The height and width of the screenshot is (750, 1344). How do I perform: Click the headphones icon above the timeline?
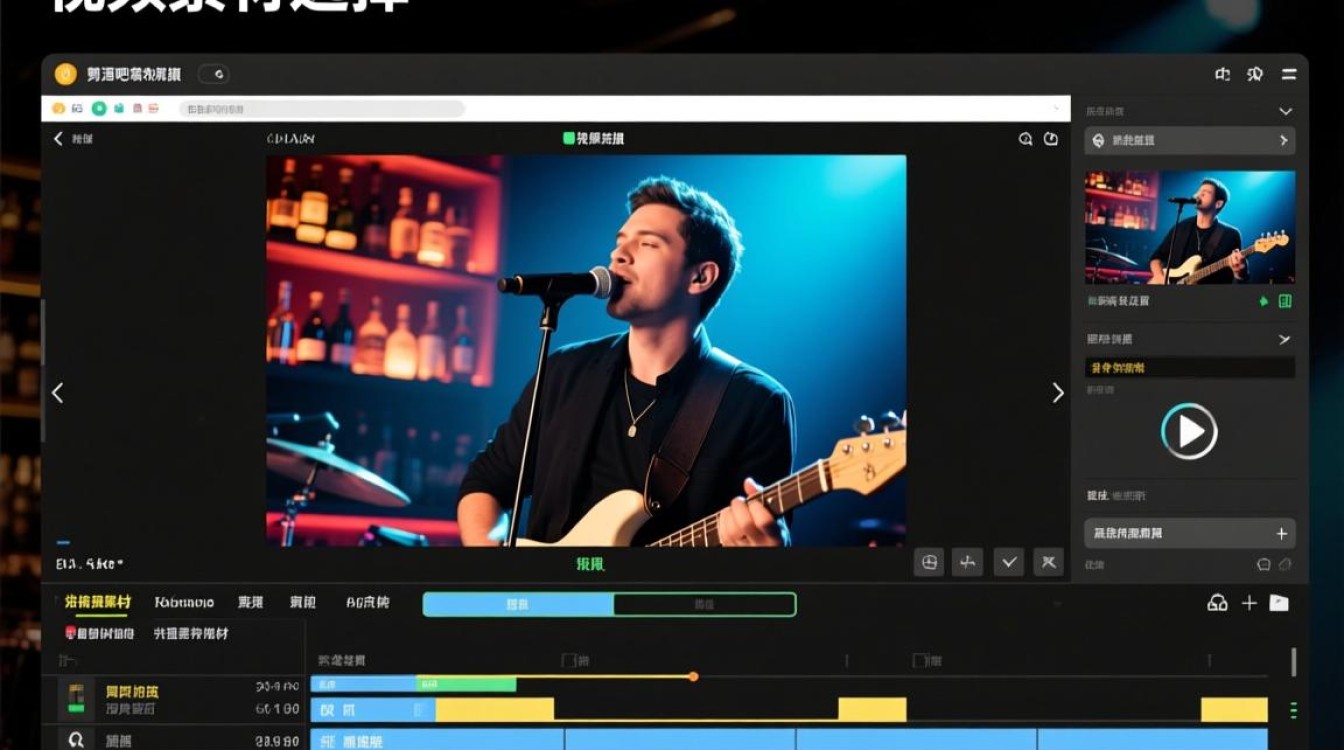point(1217,602)
